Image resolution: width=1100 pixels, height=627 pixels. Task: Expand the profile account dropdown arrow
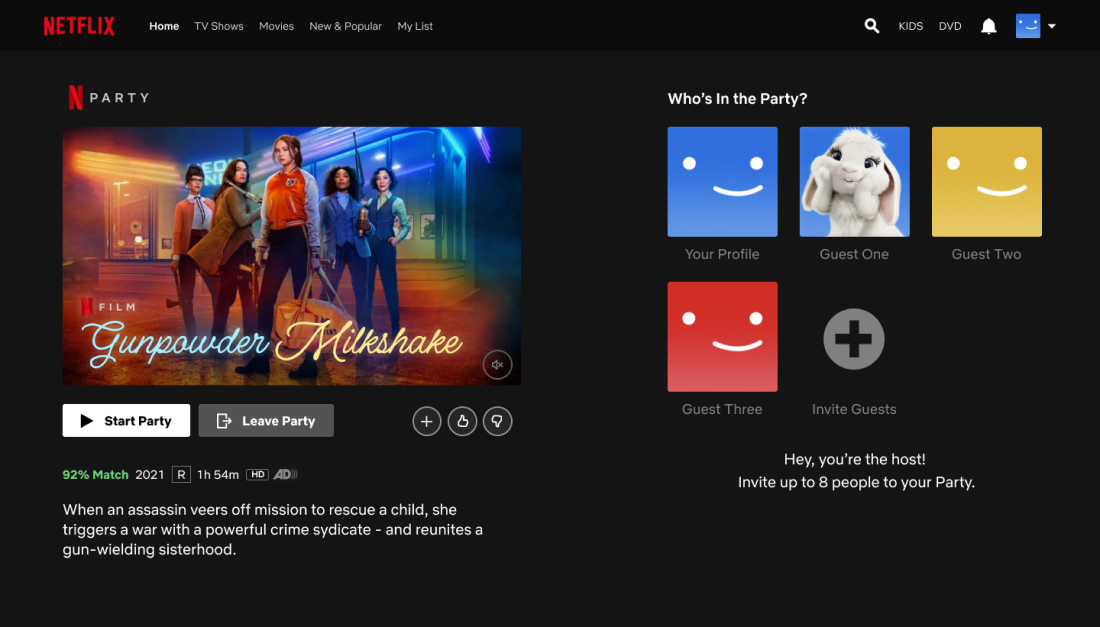pyautogui.click(x=1052, y=27)
